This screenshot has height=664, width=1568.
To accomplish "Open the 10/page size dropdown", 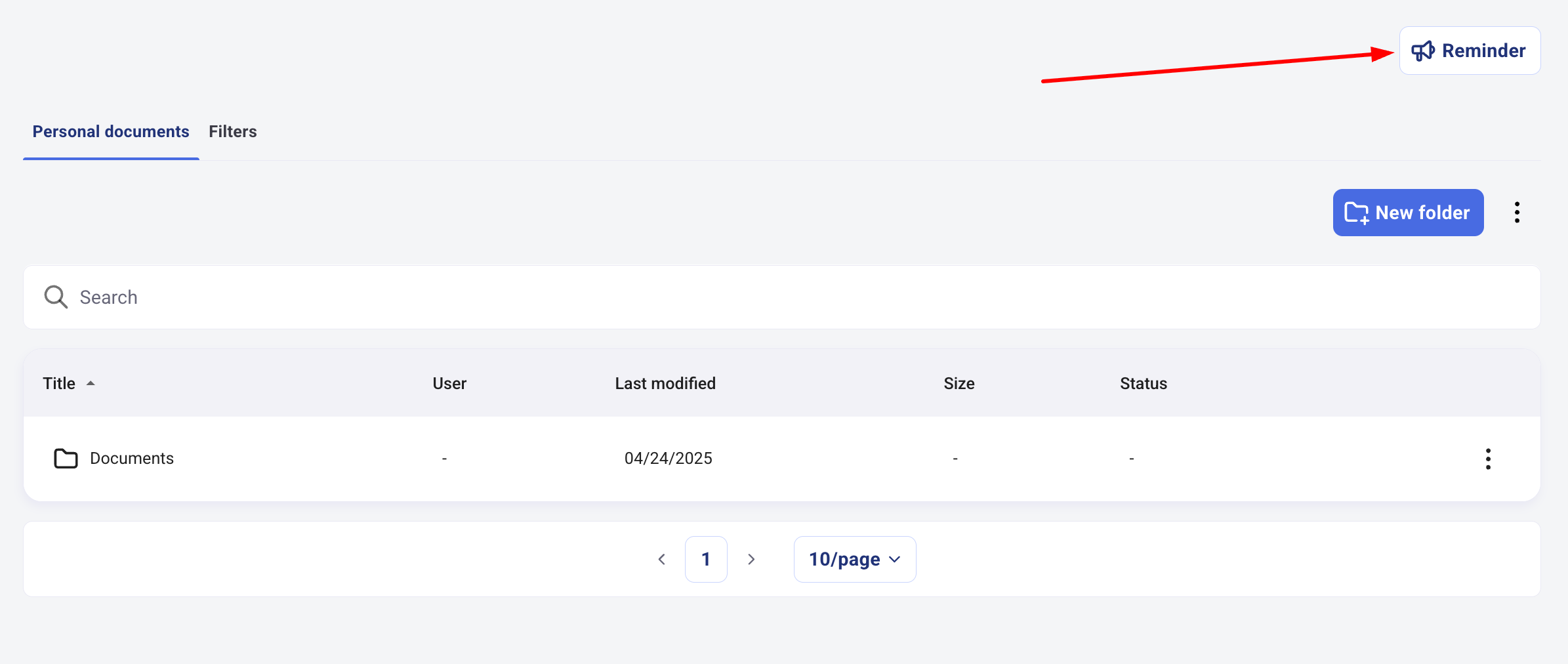I will click(x=854, y=559).
